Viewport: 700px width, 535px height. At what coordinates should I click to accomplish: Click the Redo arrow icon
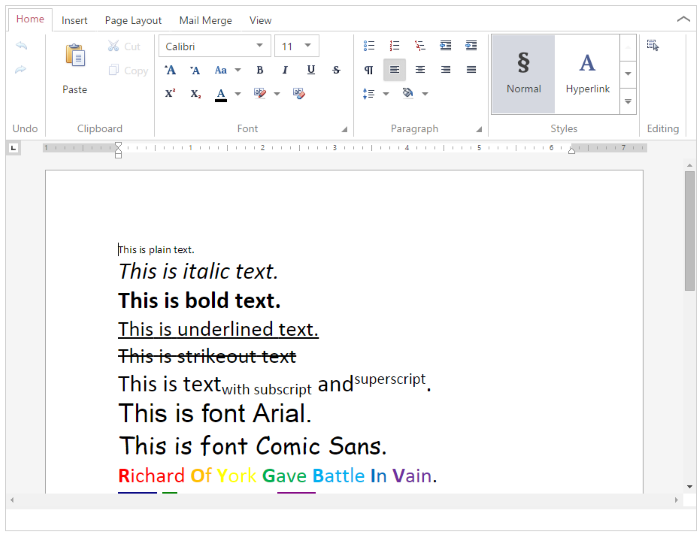21,70
